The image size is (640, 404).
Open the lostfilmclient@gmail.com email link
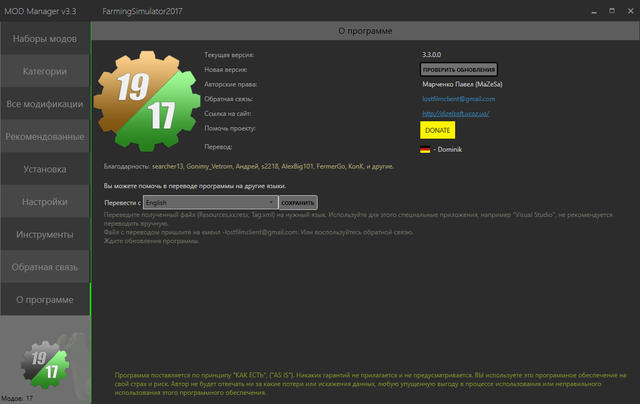click(458, 99)
